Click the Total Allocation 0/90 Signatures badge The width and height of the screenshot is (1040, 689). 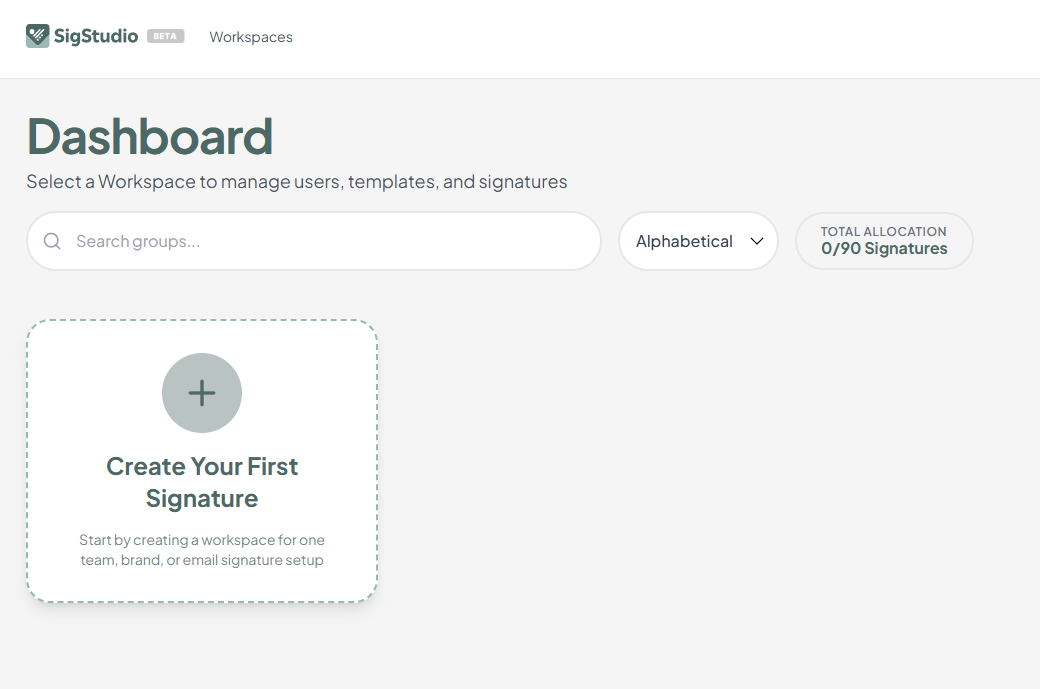[x=884, y=241]
